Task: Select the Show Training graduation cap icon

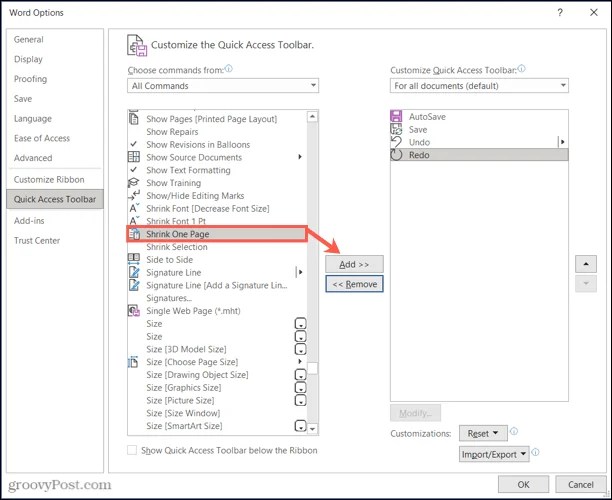Action: click(x=133, y=183)
